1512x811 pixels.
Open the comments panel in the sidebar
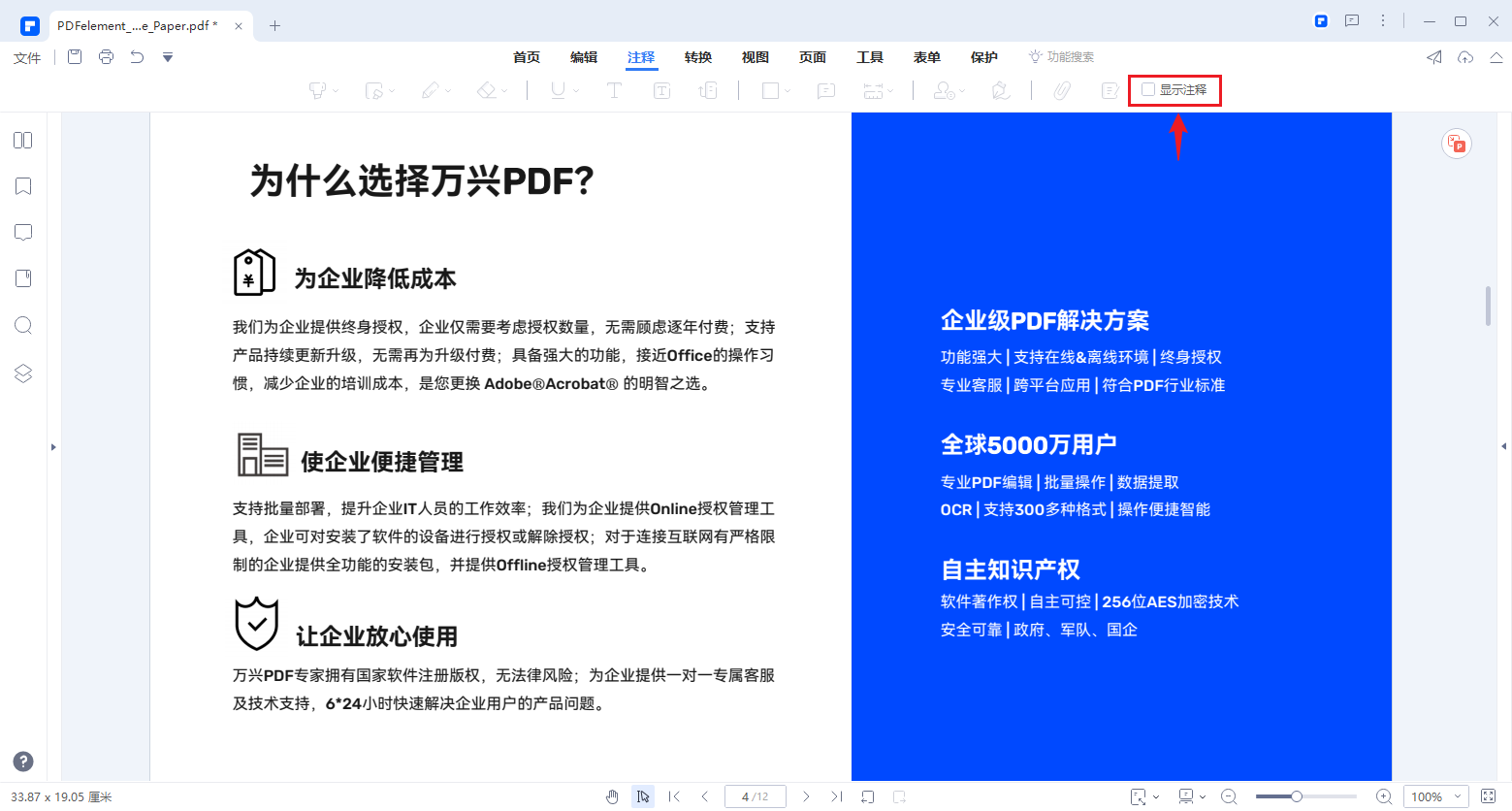[x=22, y=232]
